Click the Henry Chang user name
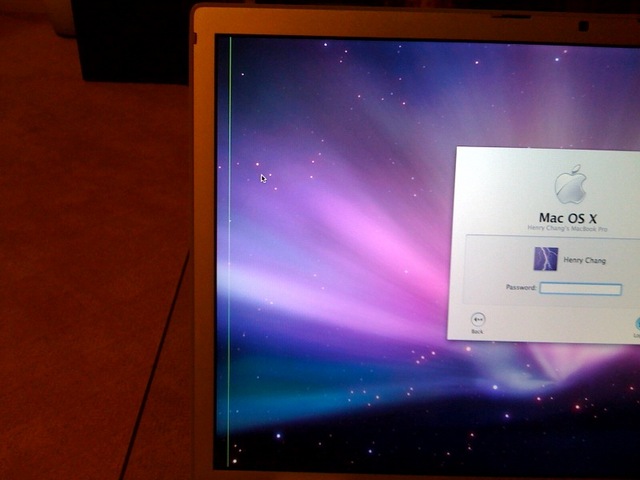Screen dimensions: 640x480 tap(584, 260)
